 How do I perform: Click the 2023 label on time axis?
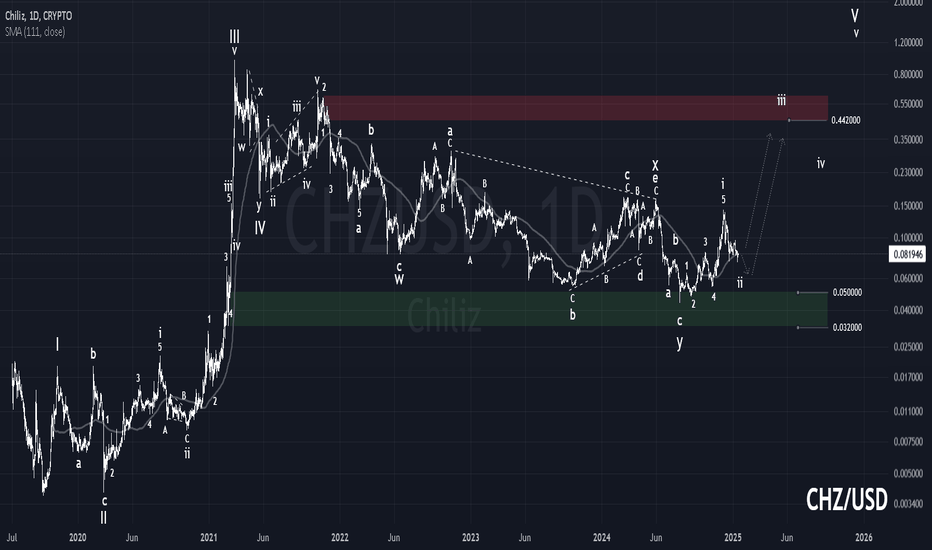[470, 538]
